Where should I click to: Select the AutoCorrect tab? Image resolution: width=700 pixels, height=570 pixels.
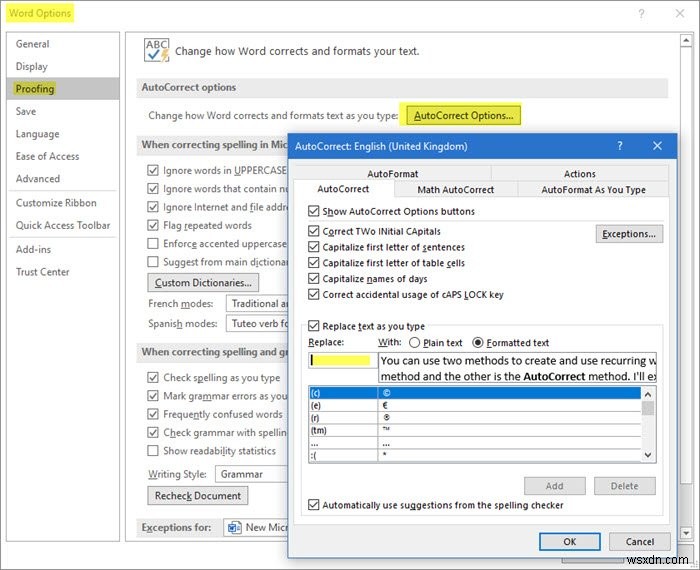343,189
